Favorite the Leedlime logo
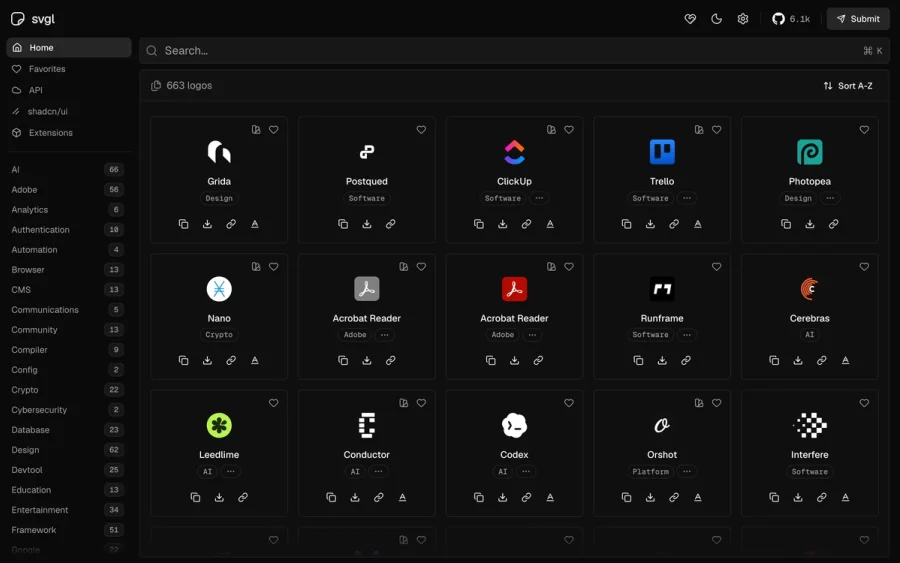Screen dimensions: 900x563 coord(274,403)
